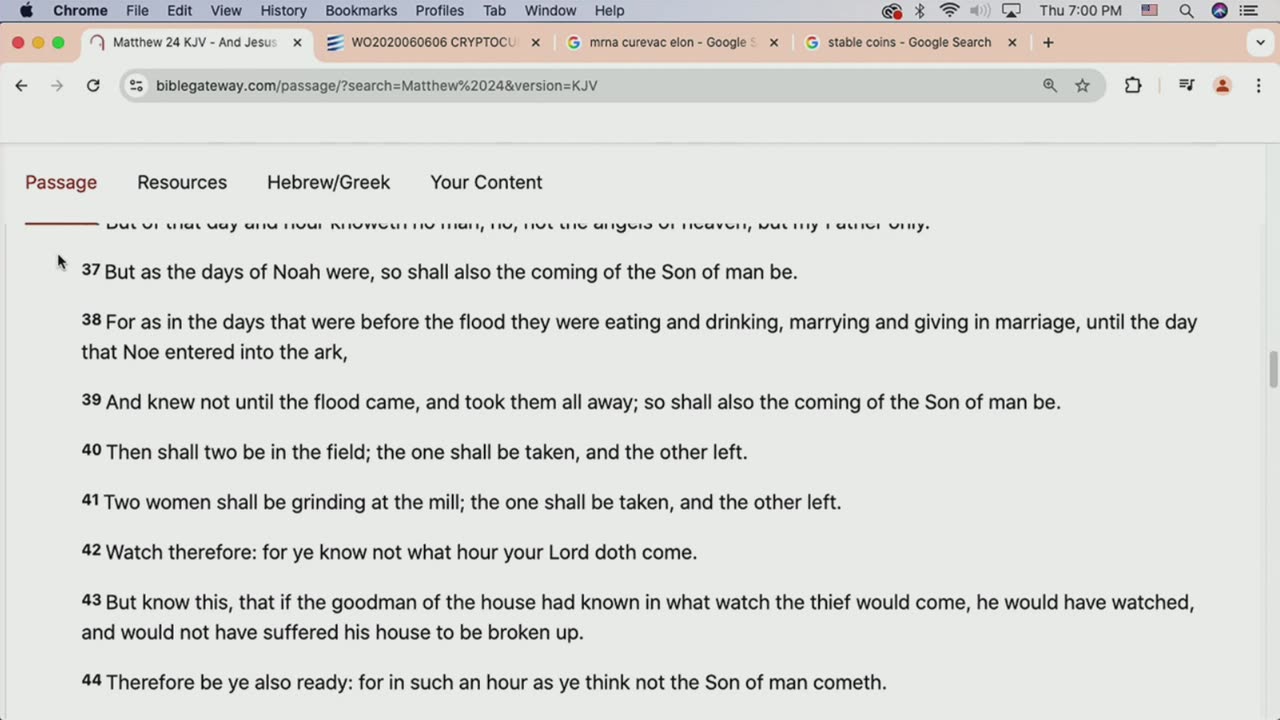Click the Thu 7:00 PM clock
The width and height of the screenshot is (1280, 720).
(x=1080, y=11)
